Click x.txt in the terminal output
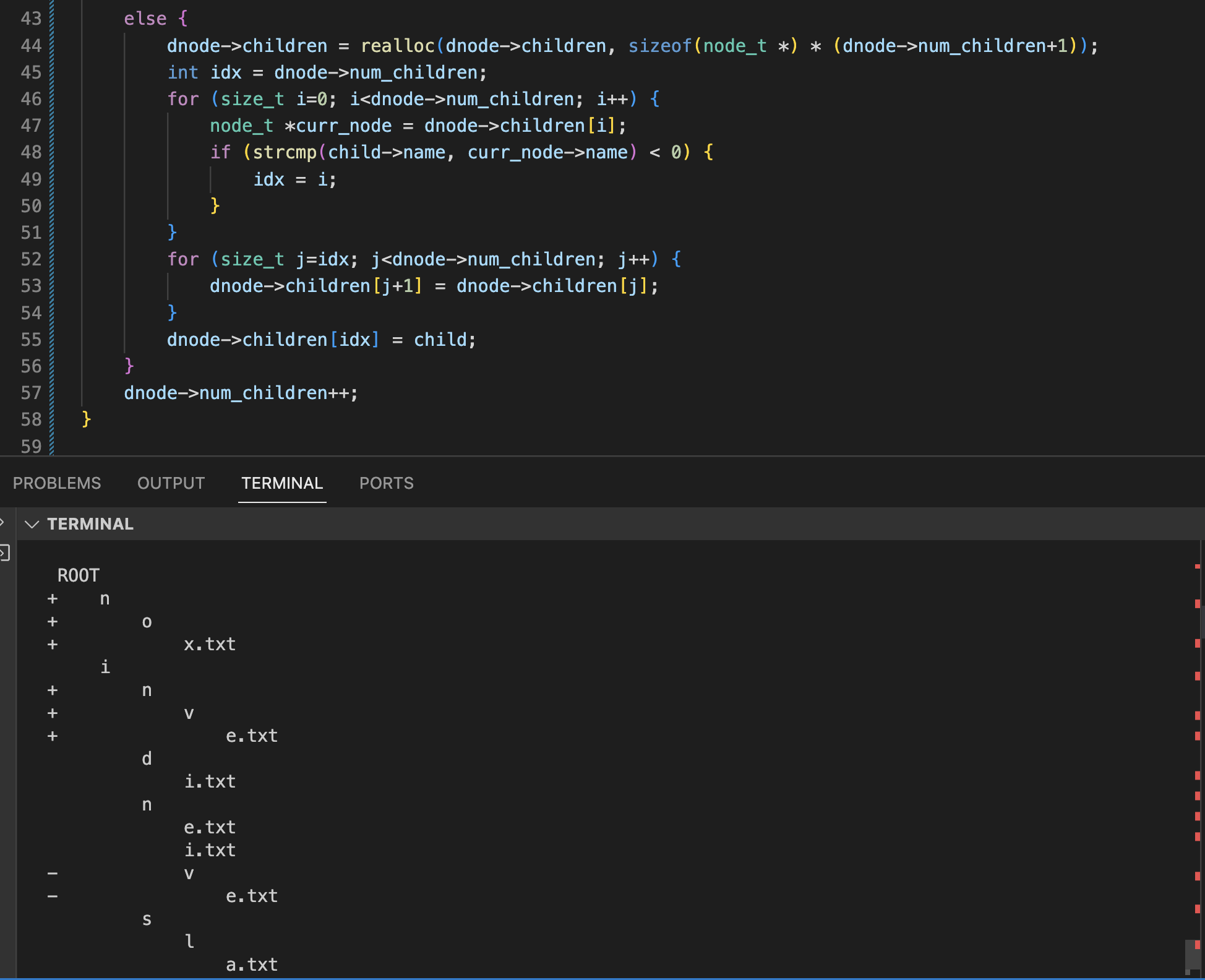This screenshot has height=980, width=1205. click(x=210, y=644)
